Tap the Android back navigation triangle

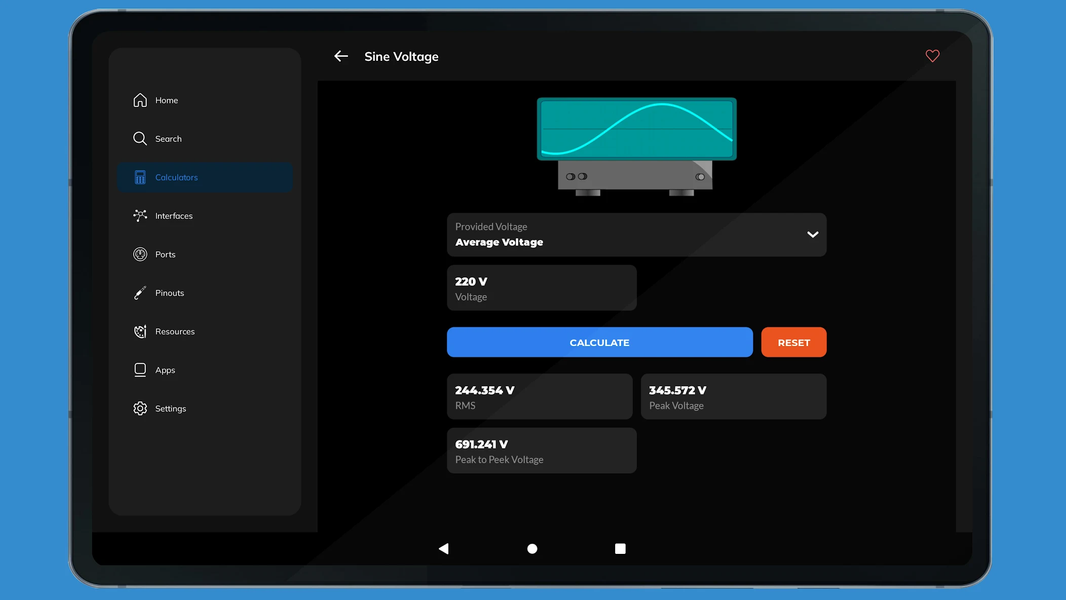pos(443,548)
